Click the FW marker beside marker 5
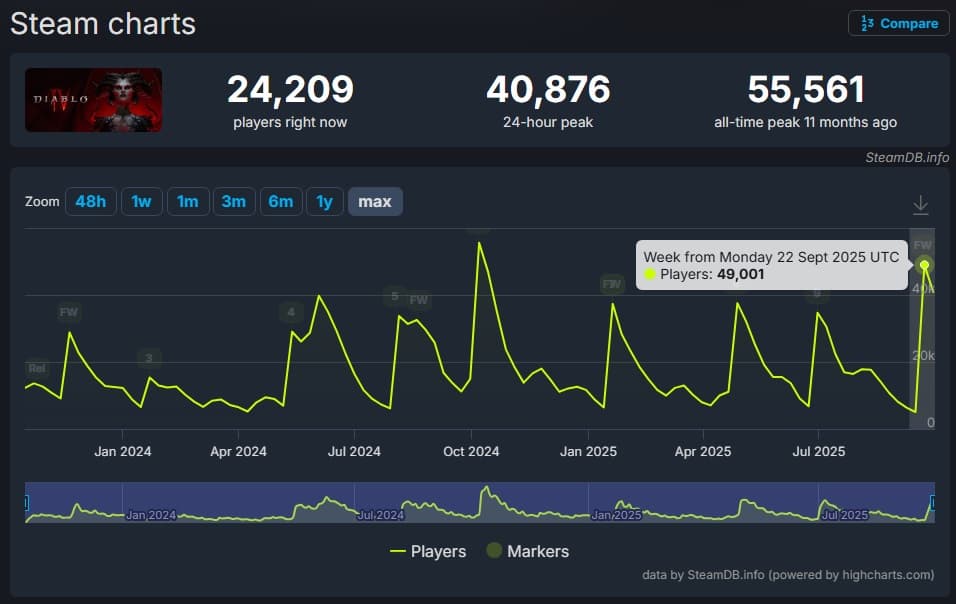956x604 pixels. (419, 300)
